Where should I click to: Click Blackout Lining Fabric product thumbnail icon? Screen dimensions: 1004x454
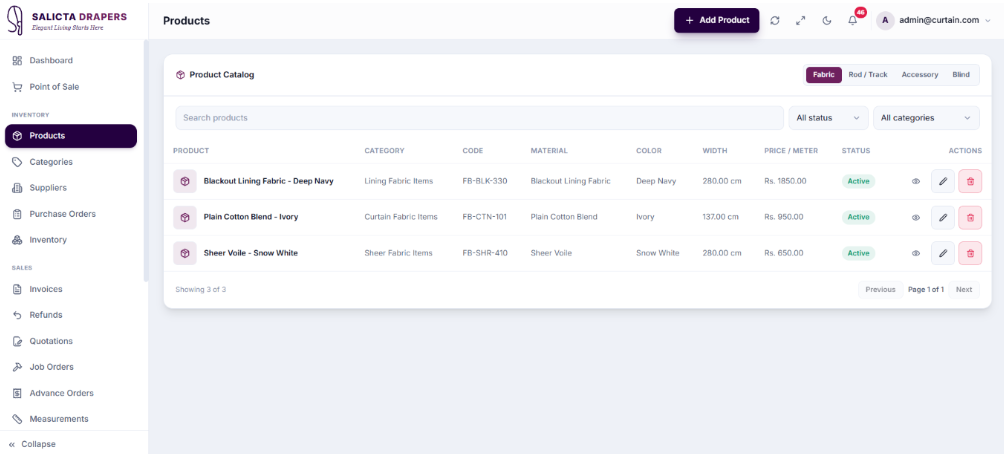pyautogui.click(x=184, y=181)
